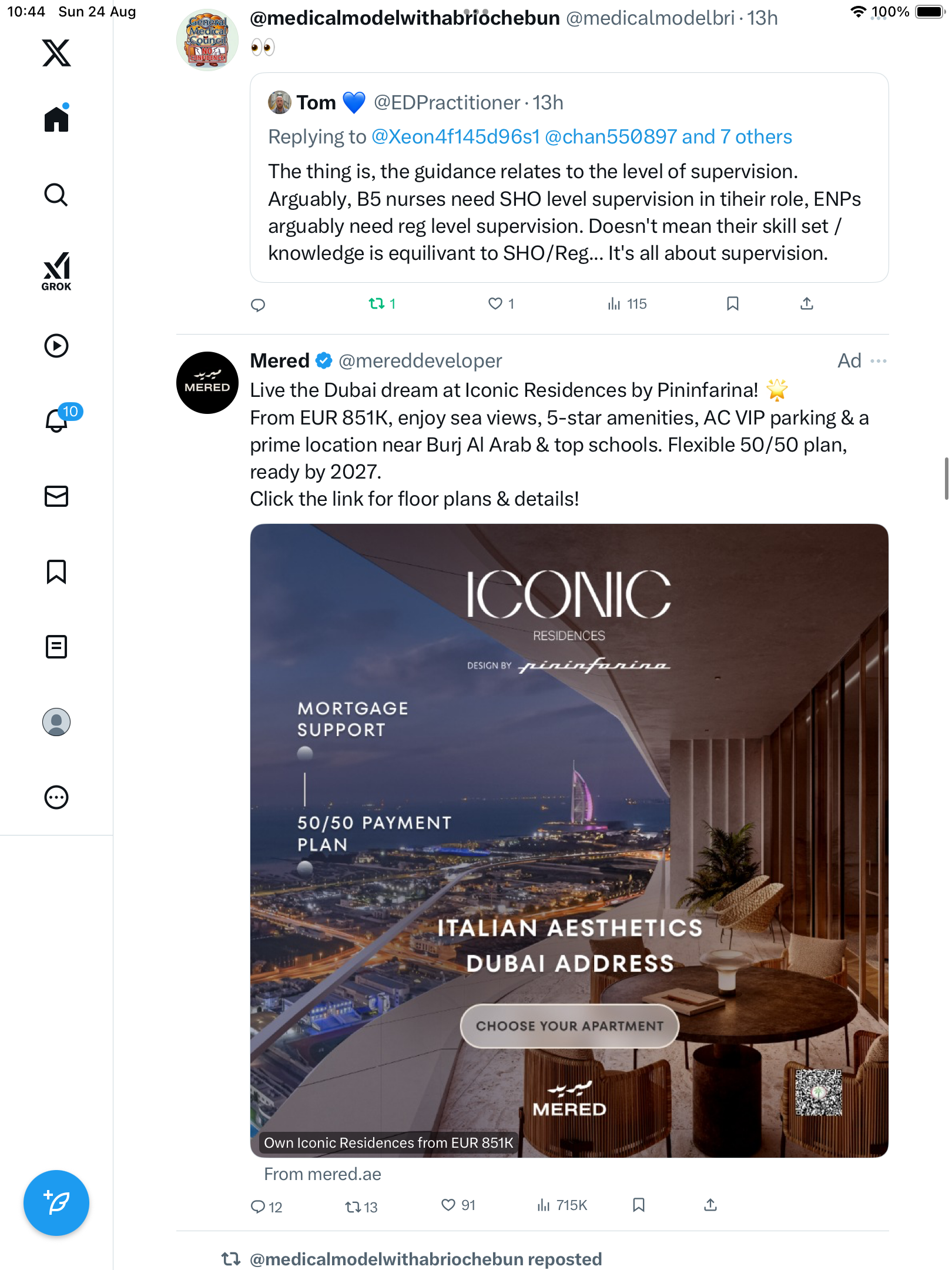Open the Bookmarks page from sidebar
This screenshot has height=1270, width=952.
(x=56, y=571)
